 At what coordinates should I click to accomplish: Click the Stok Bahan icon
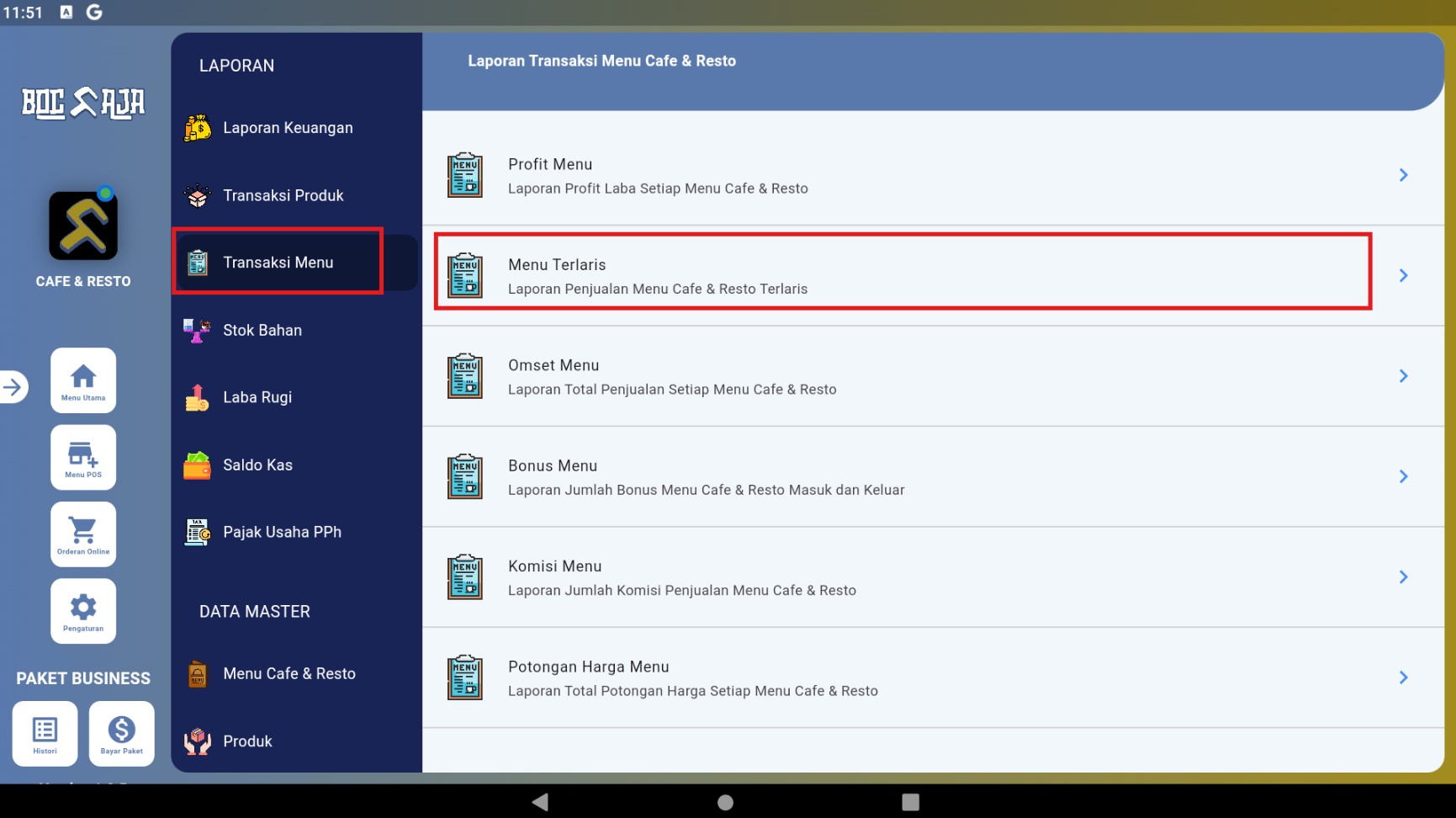[x=198, y=330]
